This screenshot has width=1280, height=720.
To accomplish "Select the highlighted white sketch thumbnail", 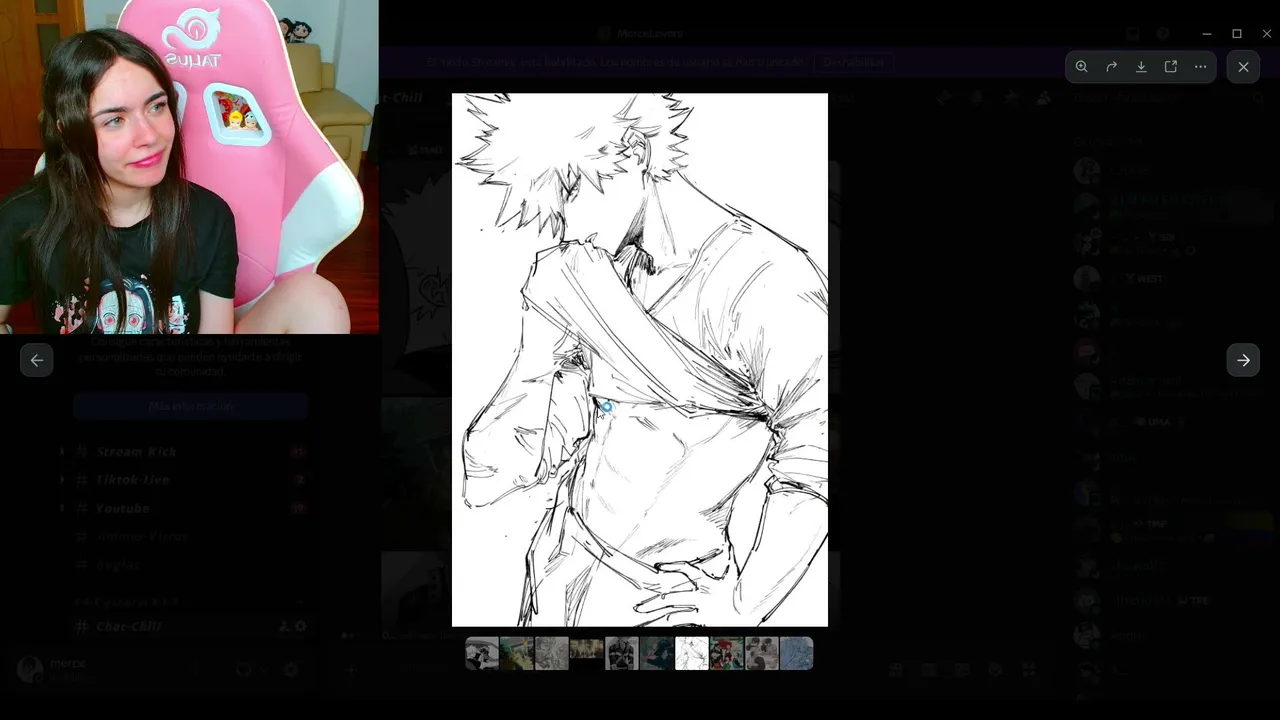I will click(692, 653).
